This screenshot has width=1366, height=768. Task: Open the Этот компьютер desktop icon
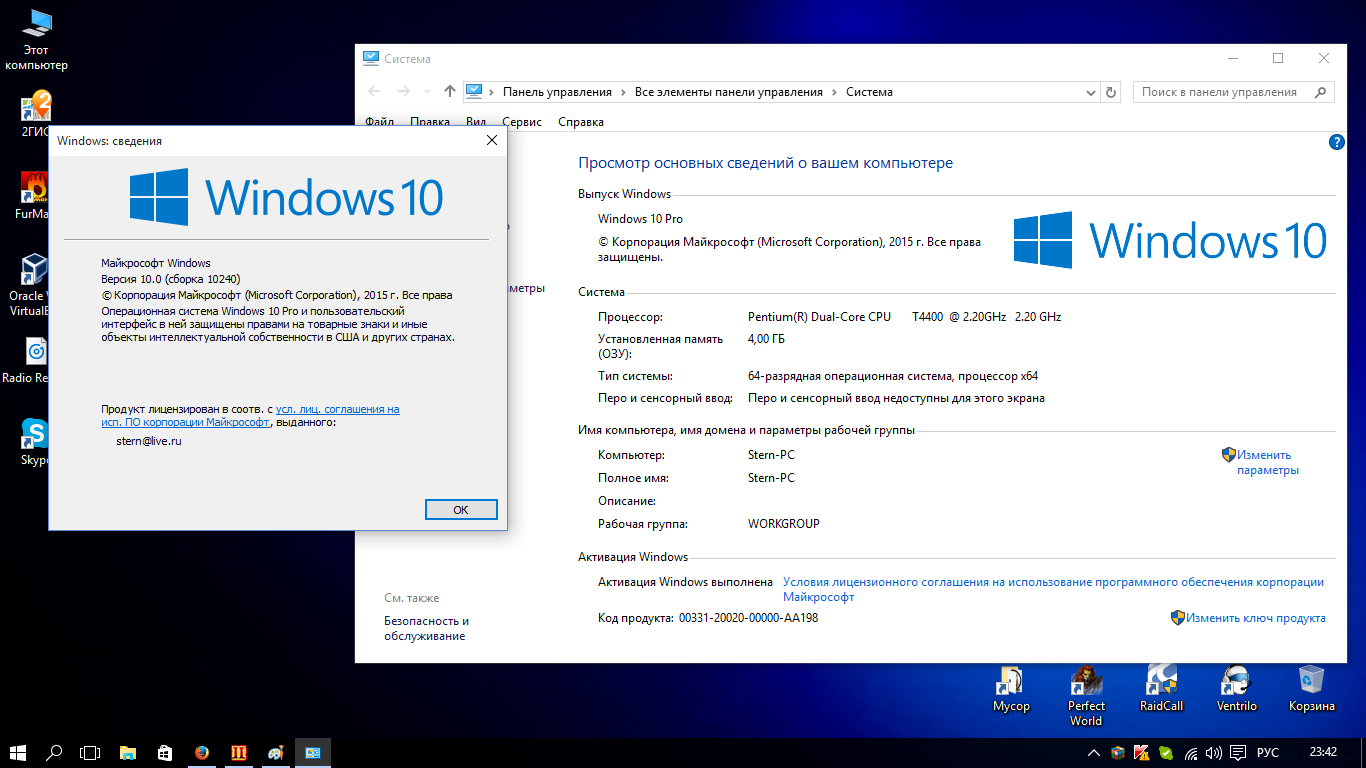coord(37,26)
